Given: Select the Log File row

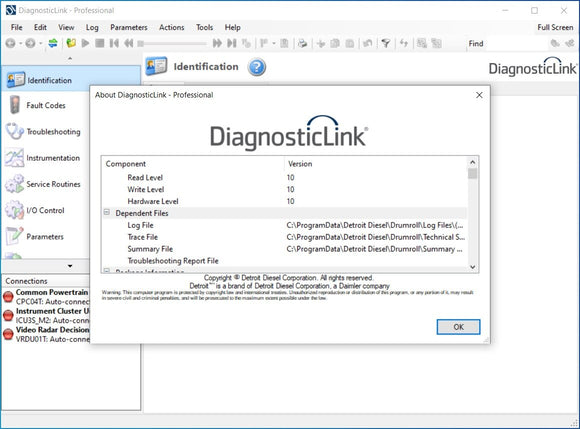Looking at the screenshot, I should point(284,225).
